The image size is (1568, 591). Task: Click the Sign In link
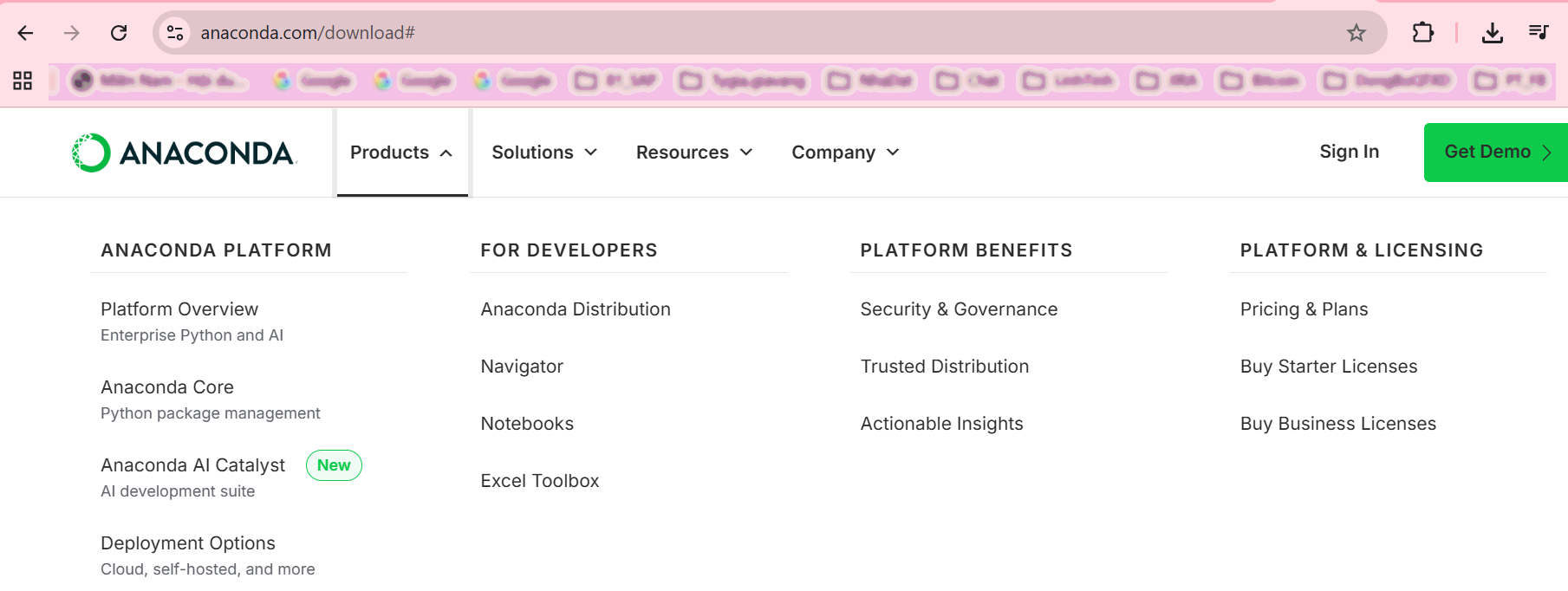(1349, 152)
